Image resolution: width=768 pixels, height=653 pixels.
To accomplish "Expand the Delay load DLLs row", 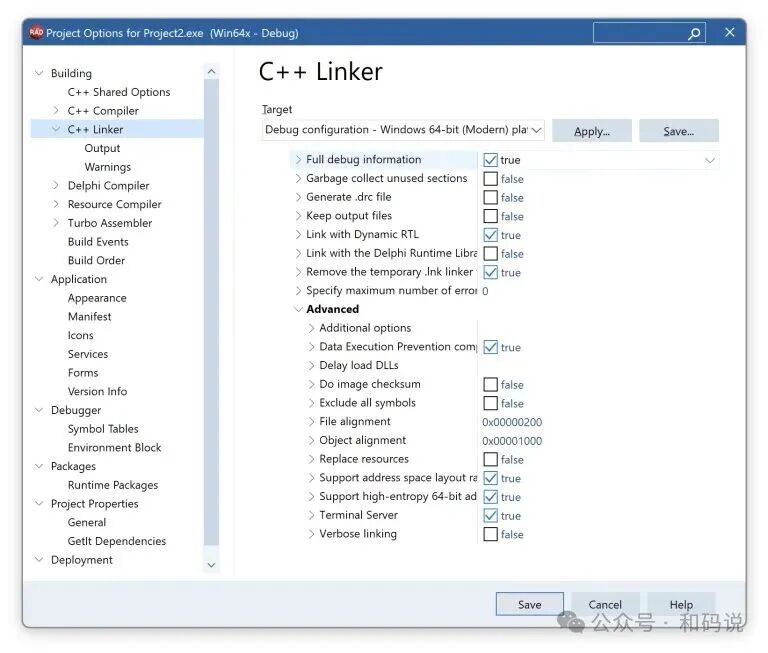I will (311, 365).
